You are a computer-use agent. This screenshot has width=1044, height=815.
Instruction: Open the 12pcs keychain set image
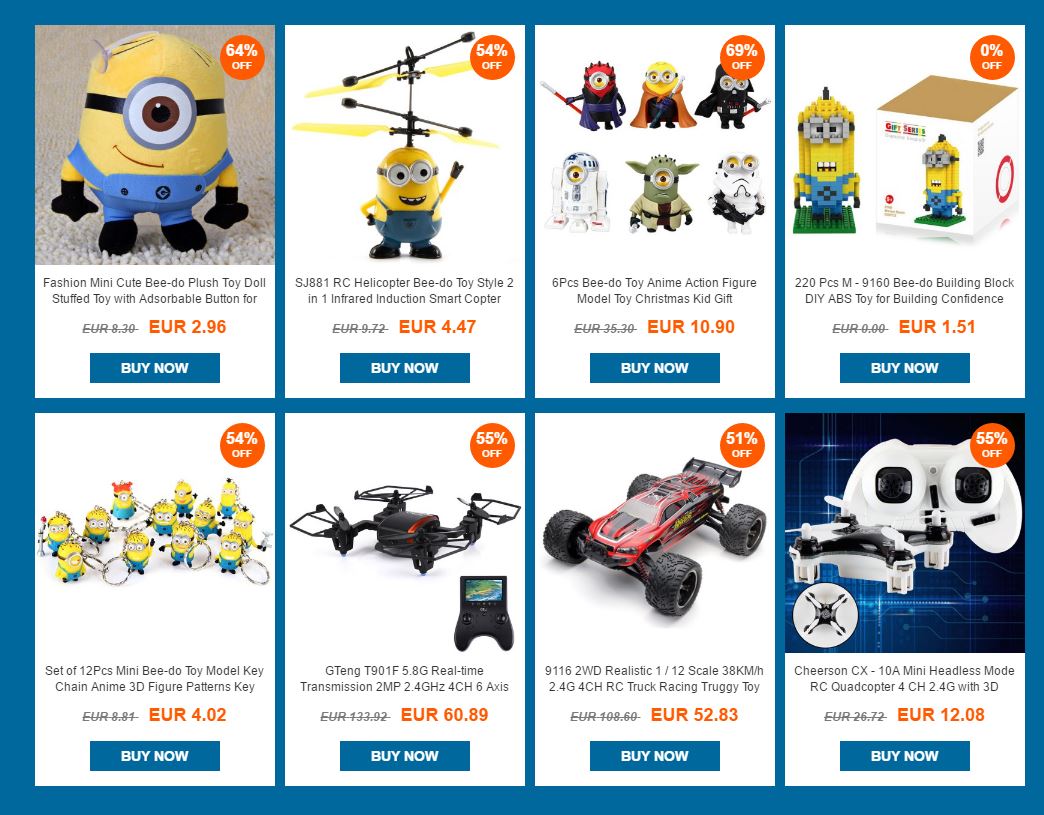pyautogui.click(x=154, y=533)
